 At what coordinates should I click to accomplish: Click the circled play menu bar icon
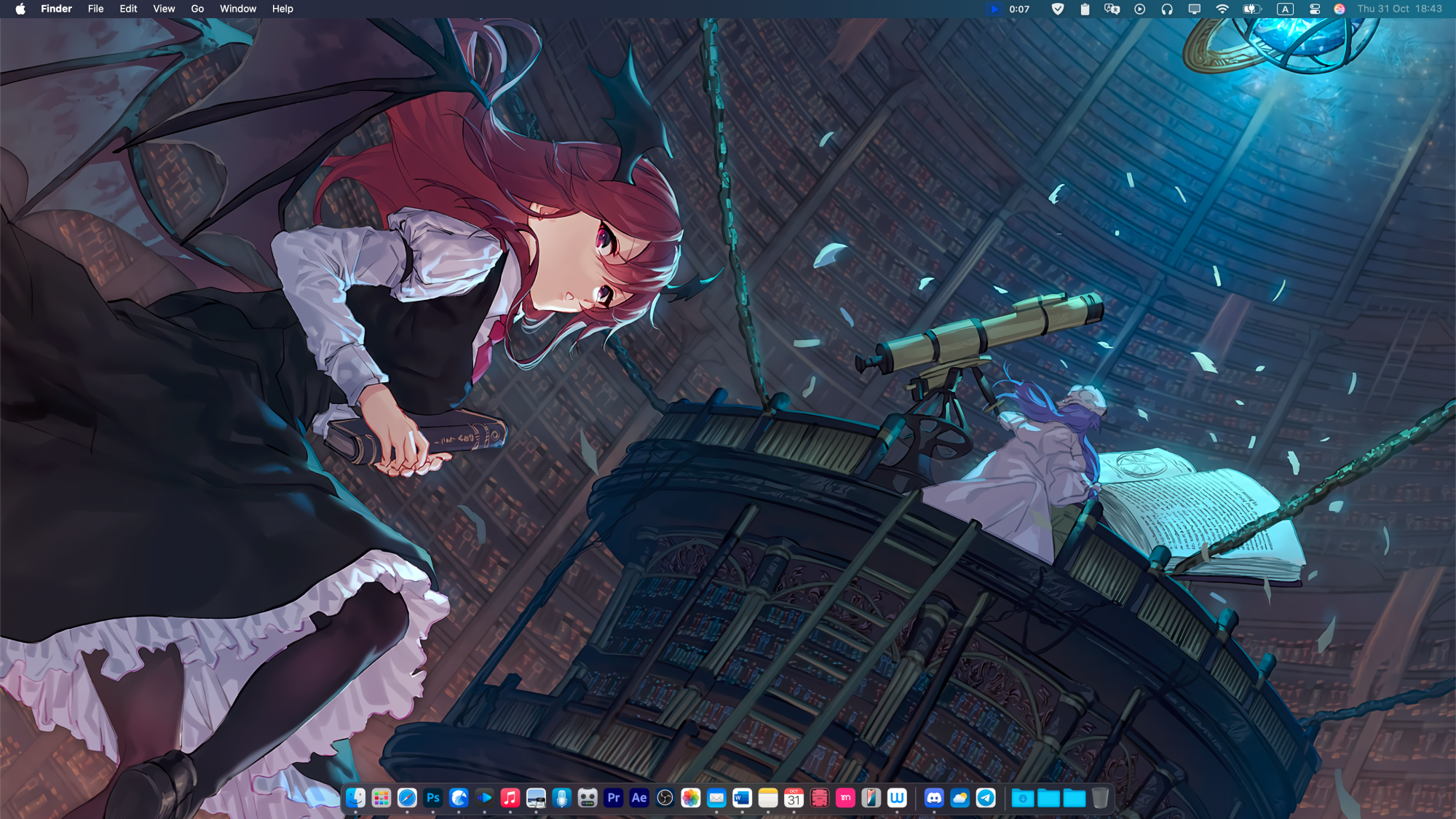coord(1140,9)
